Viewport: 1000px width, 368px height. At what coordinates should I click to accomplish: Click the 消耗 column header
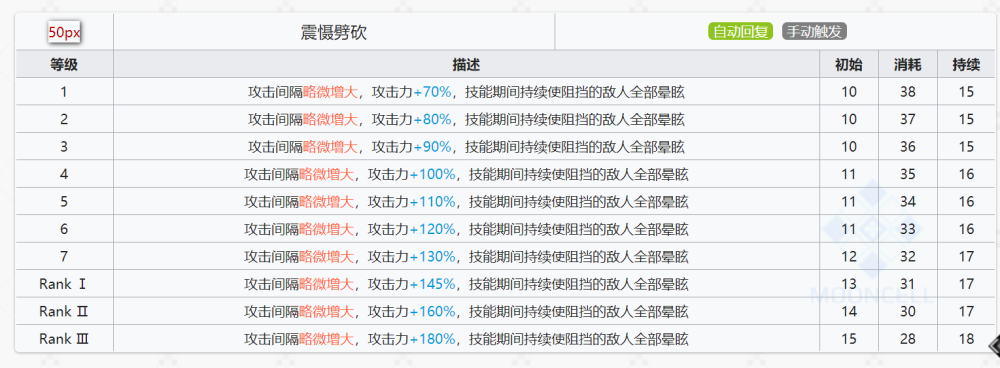[908, 64]
